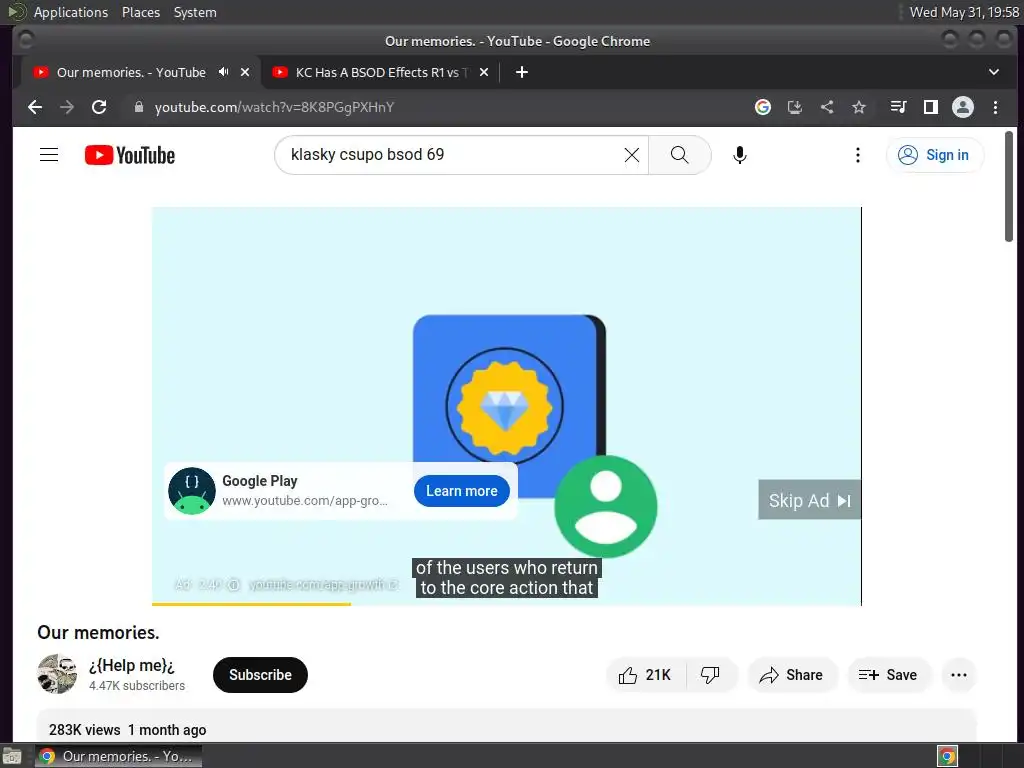1024x768 pixels.
Task: Go to YouTube home via logo
Action: 130,155
